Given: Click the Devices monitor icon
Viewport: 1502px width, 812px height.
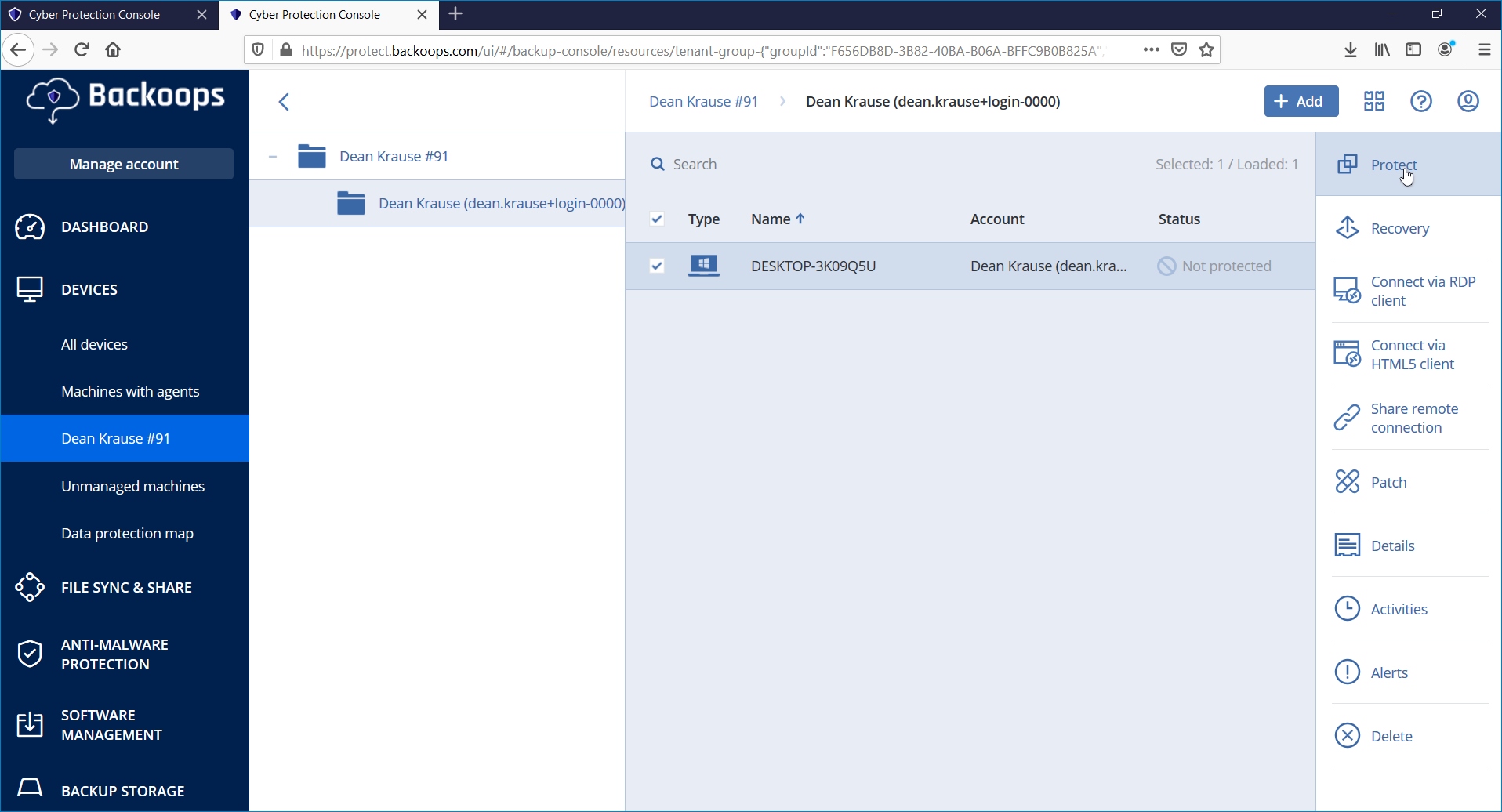Looking at the screenshot, I should [30, 290].
